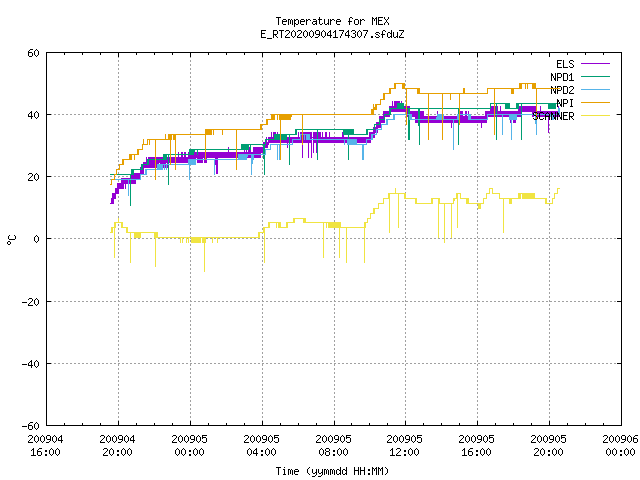
Task: Click the purple ELS legend line sample
Action: [595, 64]
